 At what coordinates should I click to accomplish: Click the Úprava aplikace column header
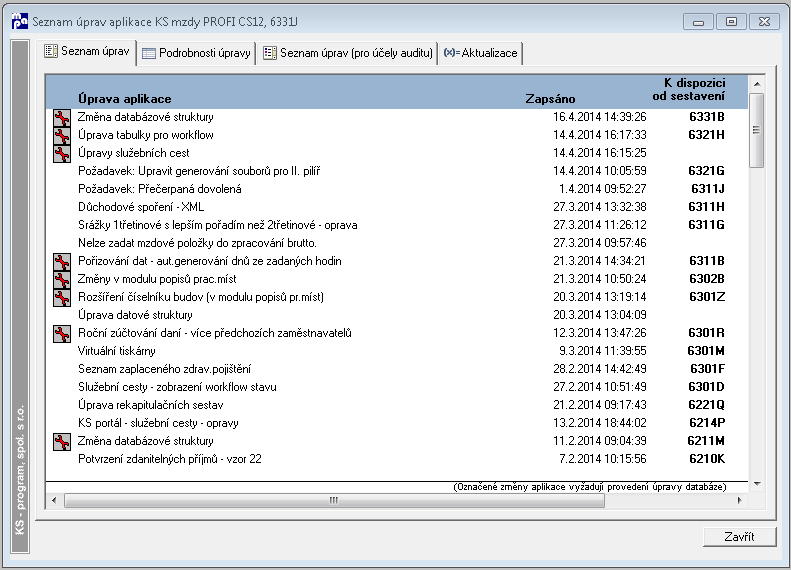[125, 99]
